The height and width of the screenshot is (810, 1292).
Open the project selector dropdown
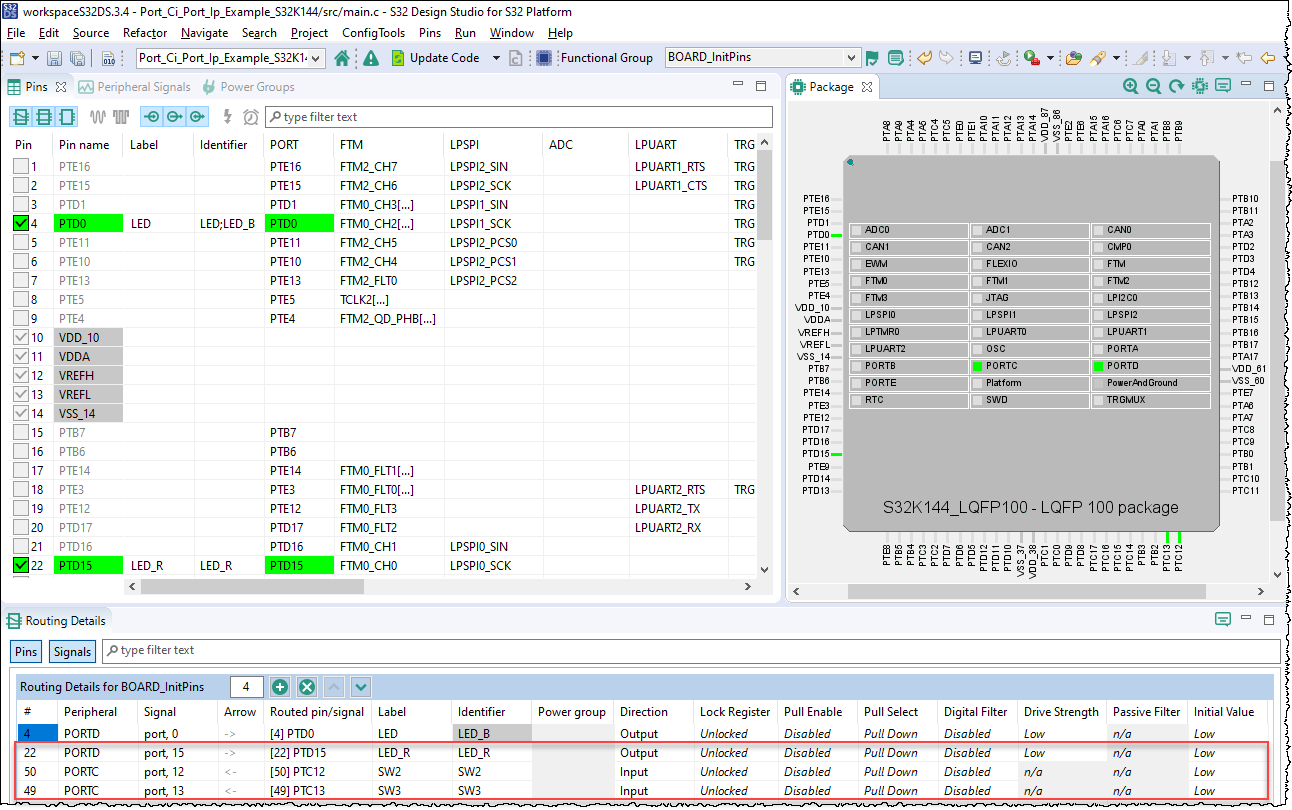[x=231, y=58]
